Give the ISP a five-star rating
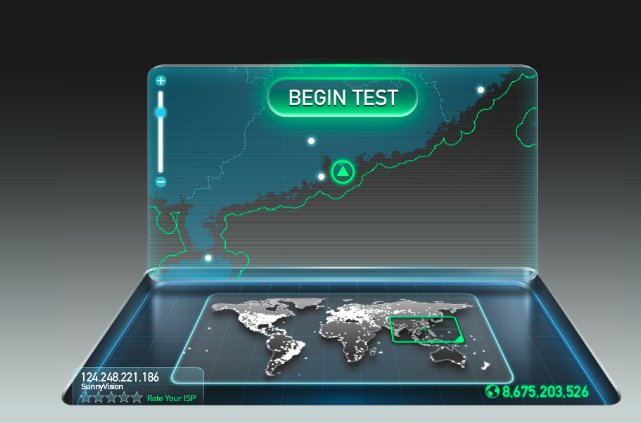641x423 pixels. coord(137,397)
